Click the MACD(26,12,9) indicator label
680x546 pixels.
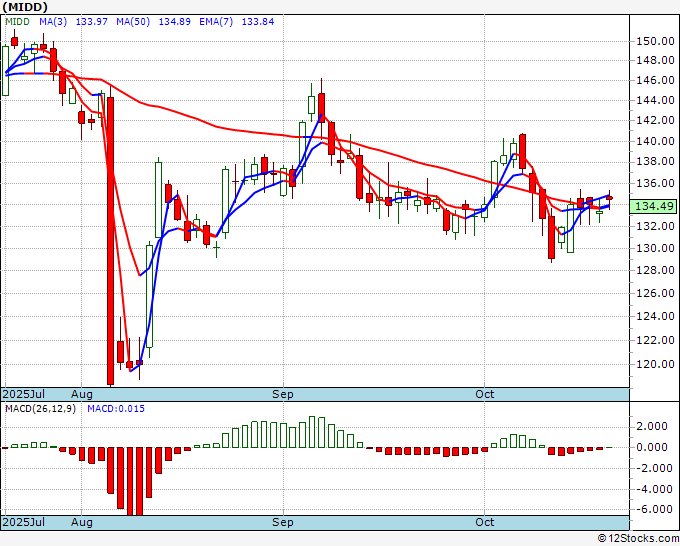tap(40, 409)
